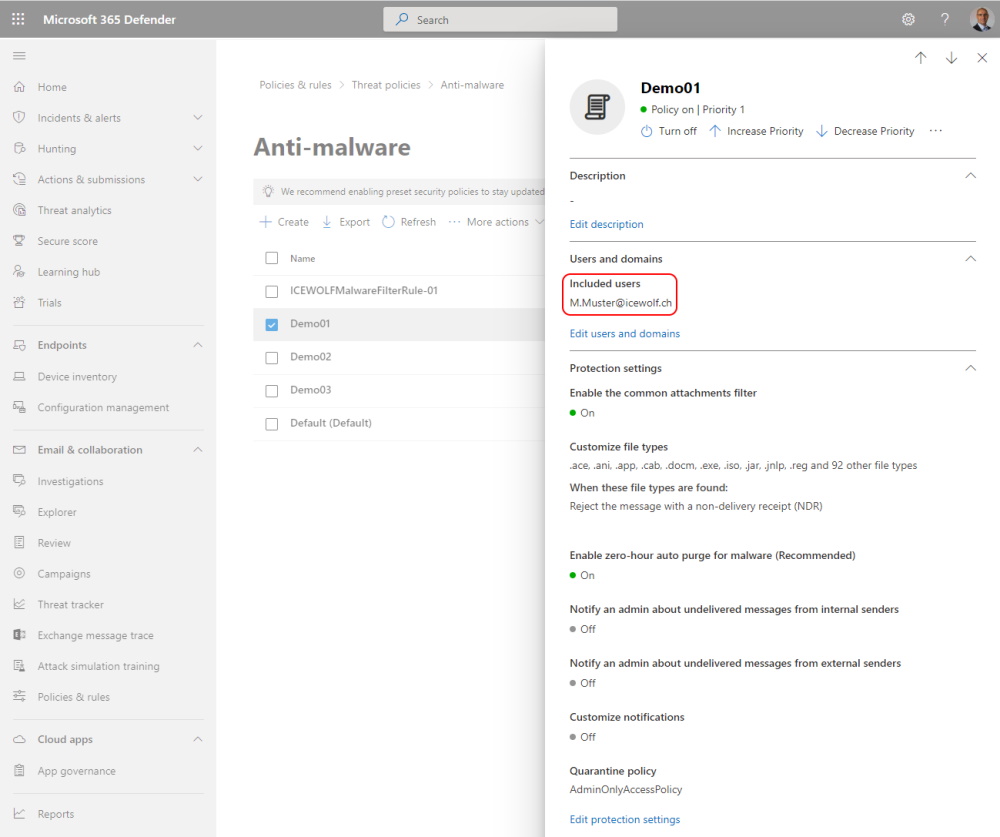The width and height of the screenshot is (1000, 837).
Task: Check the ICEWOLFMalwareFilterRule-01 checkbox
Action: 272,291
